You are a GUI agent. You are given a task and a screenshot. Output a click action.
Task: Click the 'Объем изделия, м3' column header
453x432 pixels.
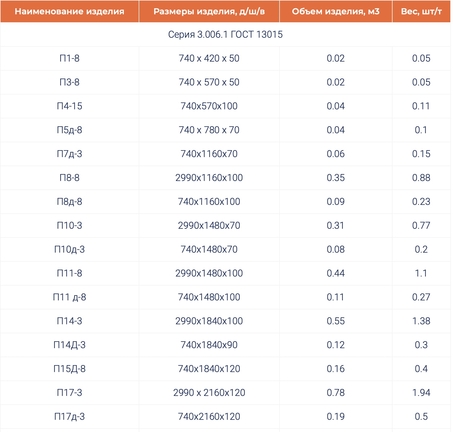point(336,11)
